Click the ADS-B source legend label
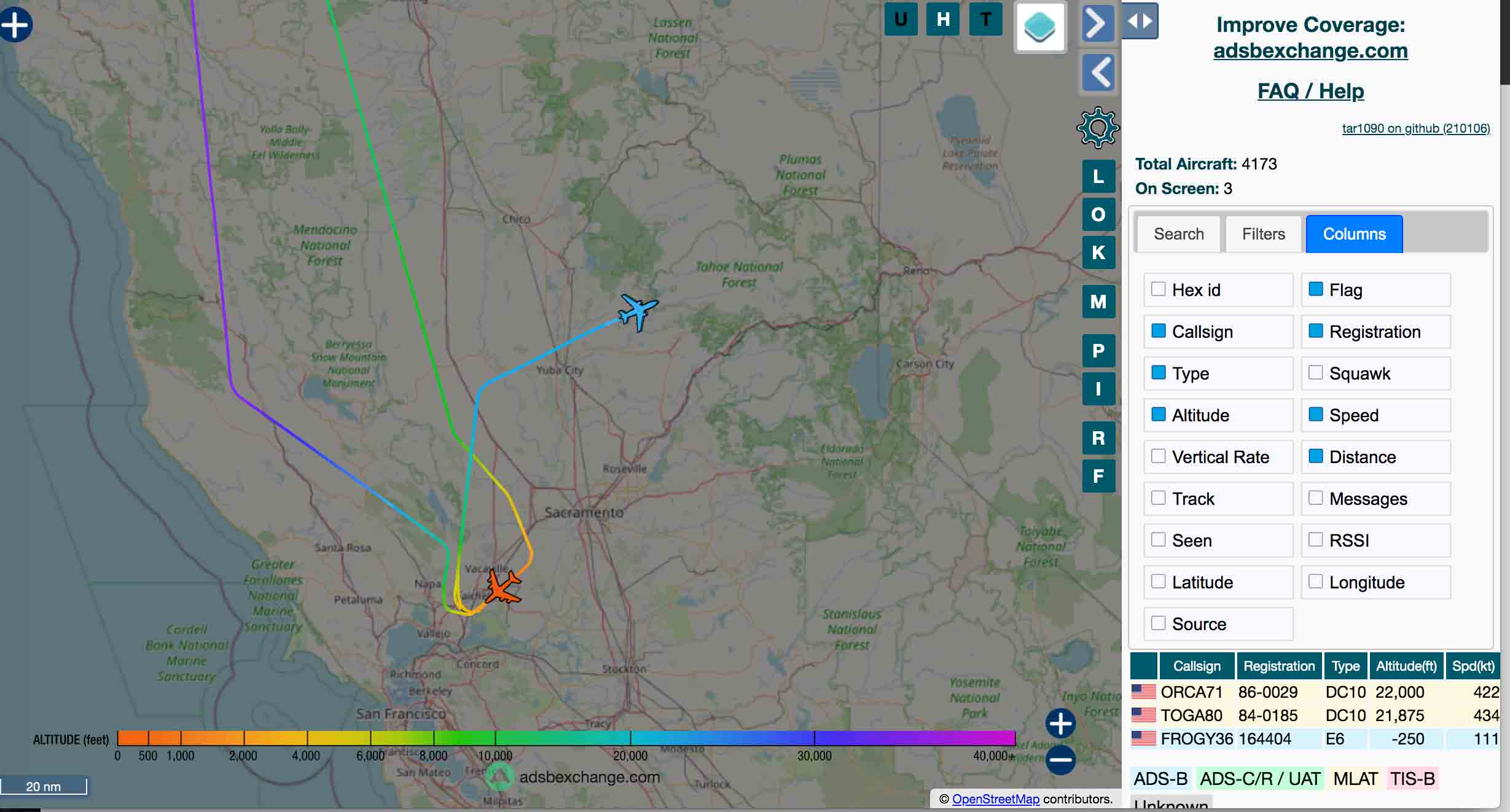This screenshot has width=1510, height=812. click(1160, 779)
